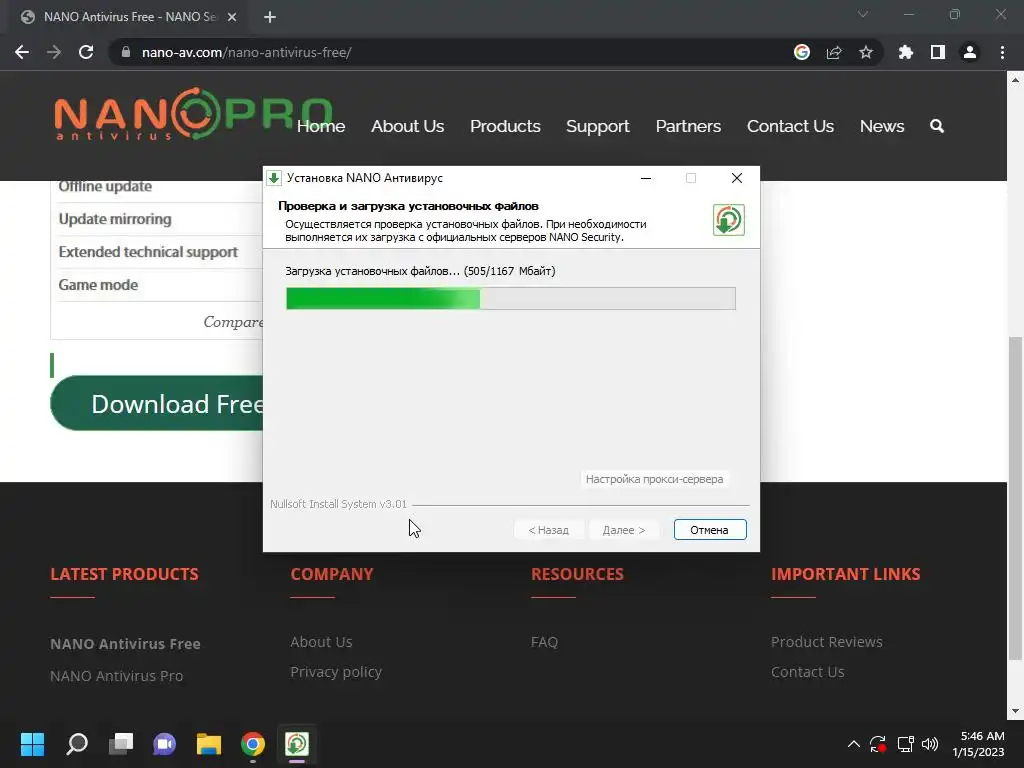This screenshot has width=1024, height=768.
Task: Show hidden system tray icons
Action: (x=854, y=744)
